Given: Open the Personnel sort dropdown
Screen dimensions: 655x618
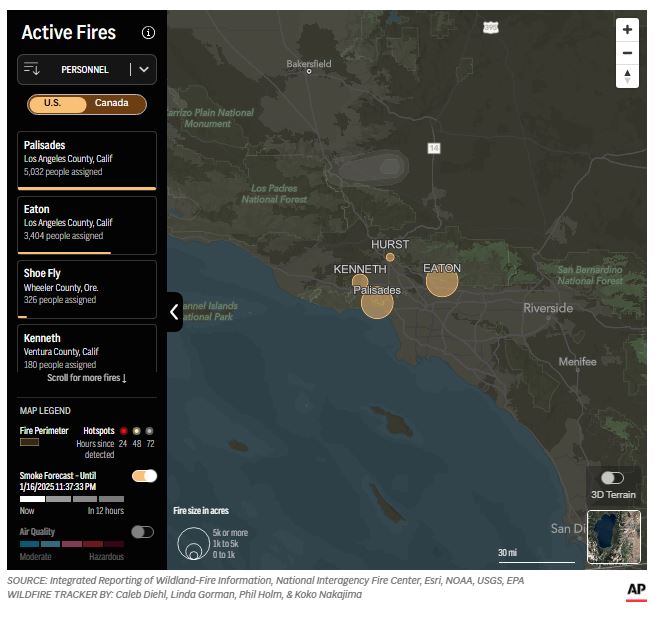Looking at the screenshot, I should pos(144,69).
